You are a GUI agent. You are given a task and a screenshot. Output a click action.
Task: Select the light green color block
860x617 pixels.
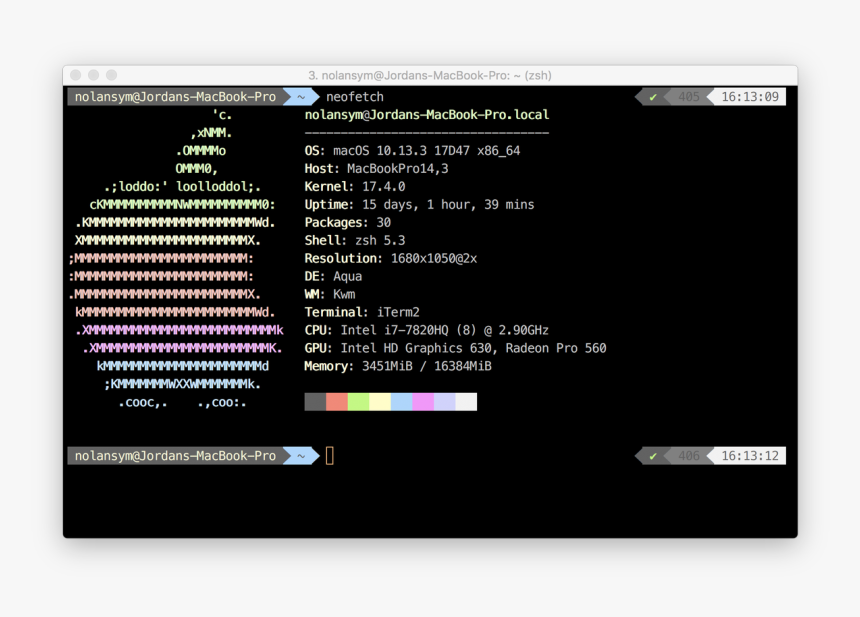[358, 402]
